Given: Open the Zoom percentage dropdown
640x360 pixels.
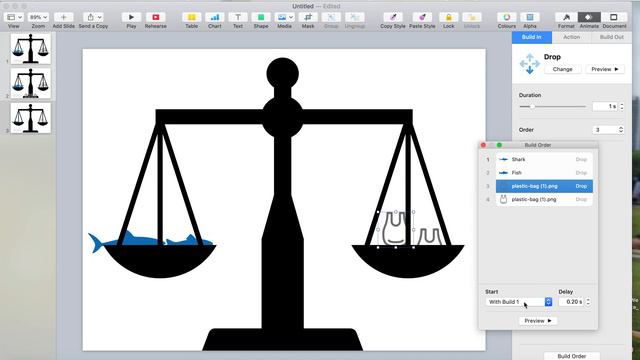Looking at the screenshot, I should pos(38,17).
